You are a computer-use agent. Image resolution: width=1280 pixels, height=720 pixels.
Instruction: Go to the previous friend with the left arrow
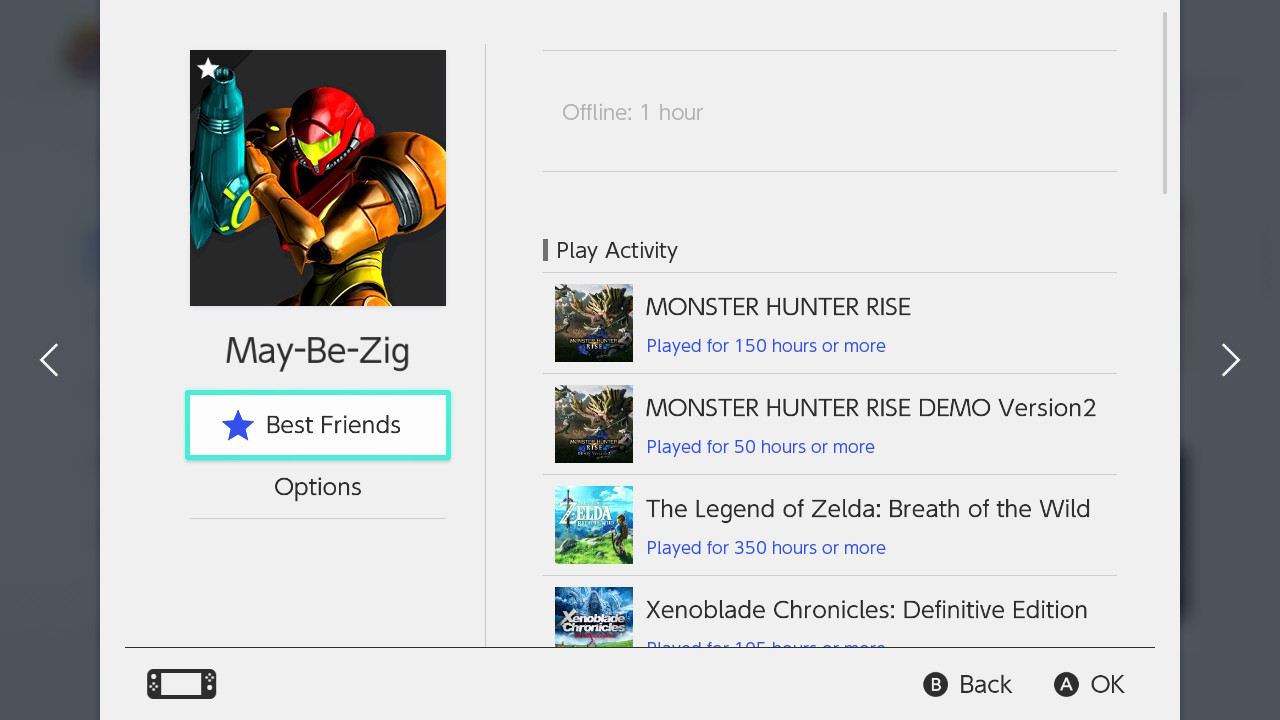point(49,360)
